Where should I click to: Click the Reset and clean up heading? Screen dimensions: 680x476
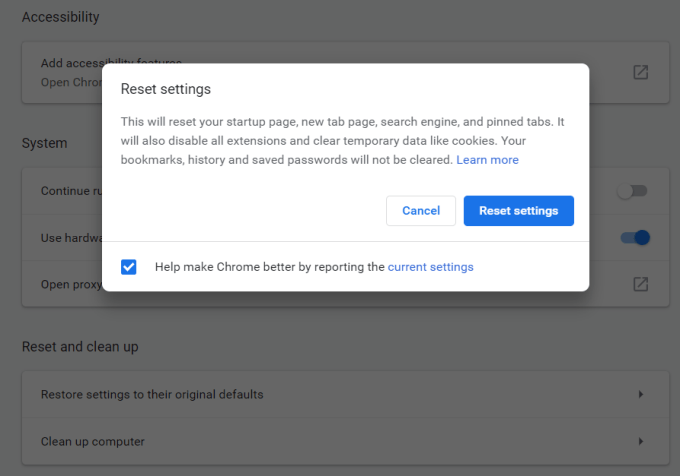80,346
